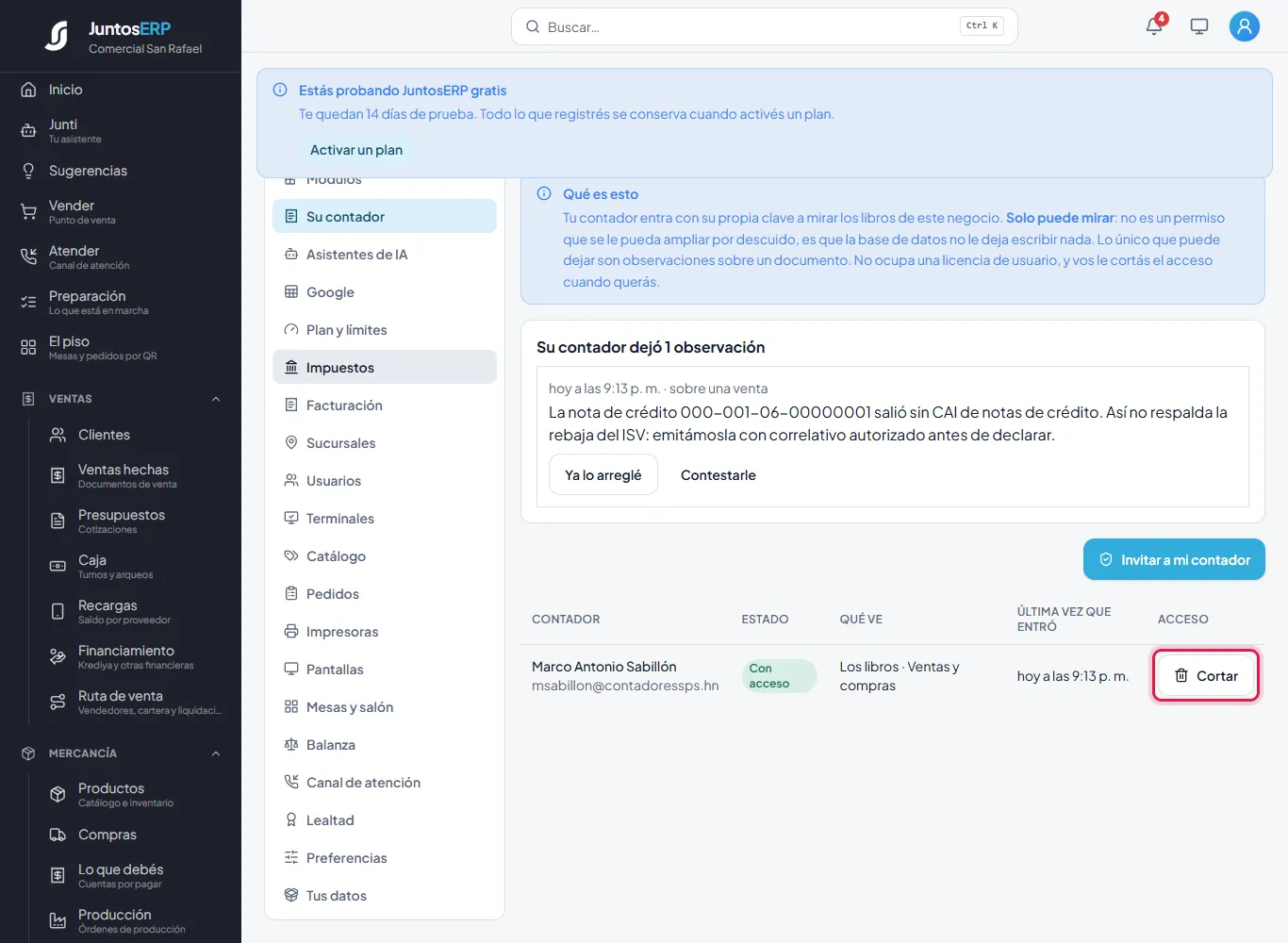
Task: Focus the Buscar search field
Action: (x=764, y=26)
